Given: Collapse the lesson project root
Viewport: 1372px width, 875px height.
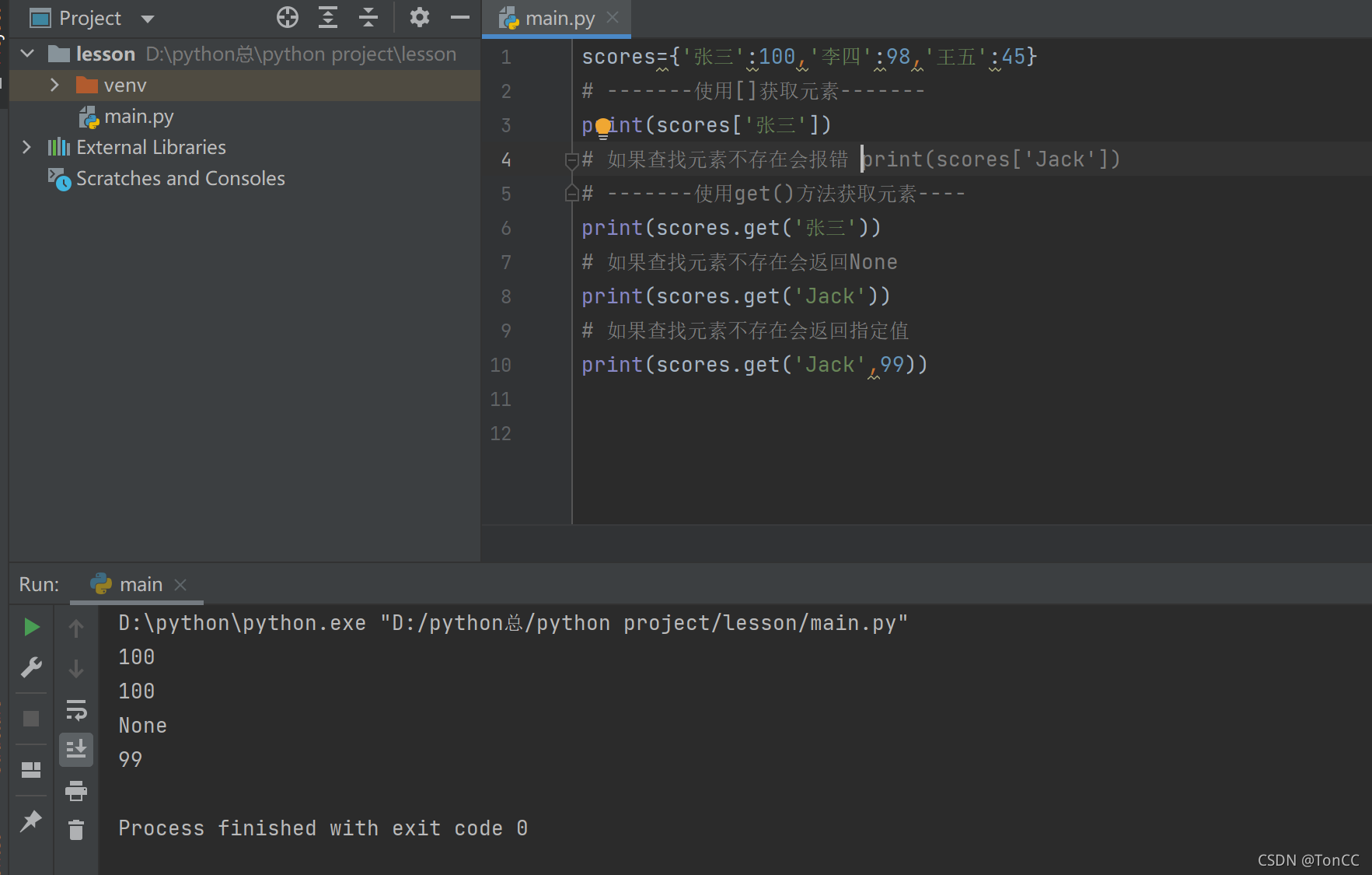Looking at the screenshot, I should point(28,54).
